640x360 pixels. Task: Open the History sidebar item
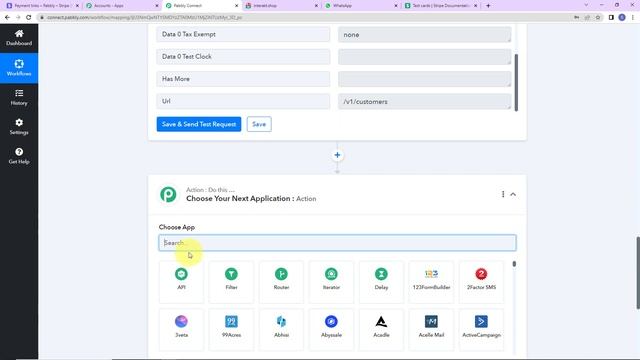[x=19, y=98]
